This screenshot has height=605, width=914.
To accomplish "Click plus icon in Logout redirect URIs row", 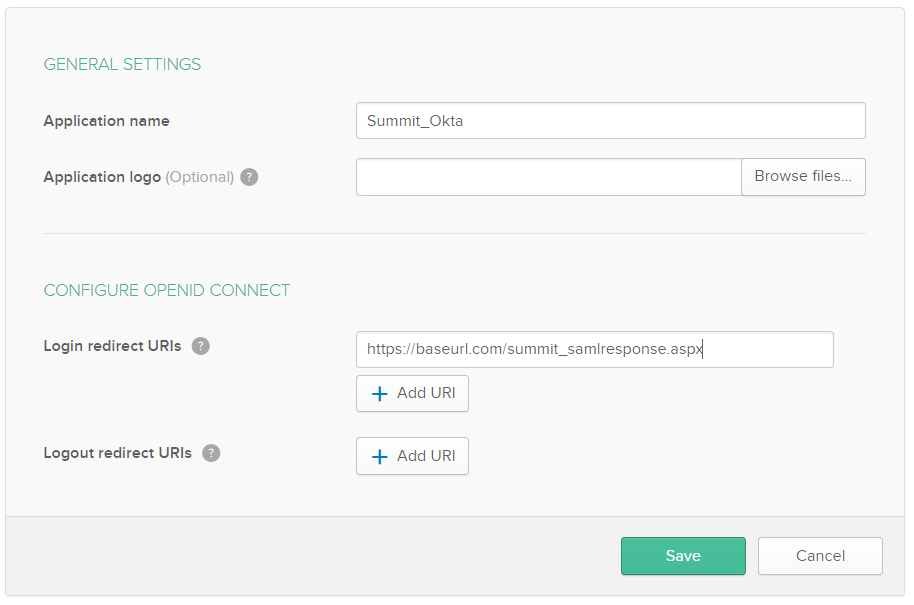I will [x=379, y=457].
